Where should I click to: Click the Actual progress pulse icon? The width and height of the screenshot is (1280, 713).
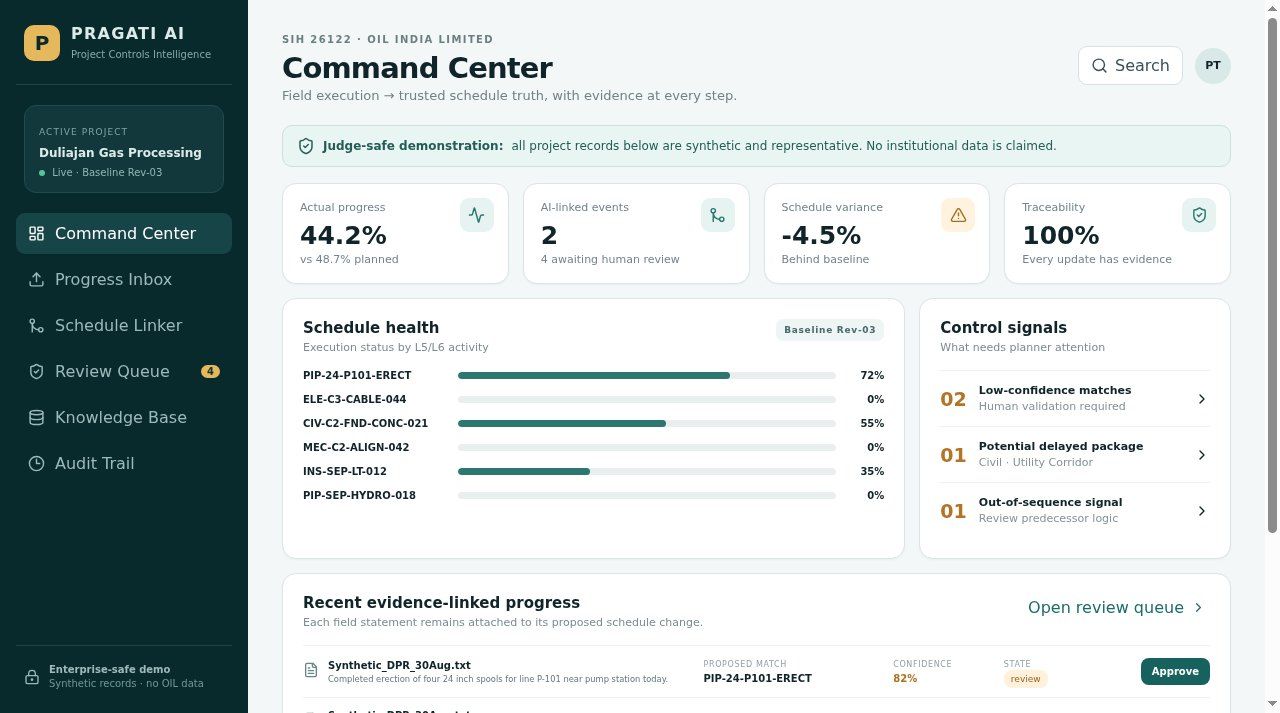tap(477, 215)
